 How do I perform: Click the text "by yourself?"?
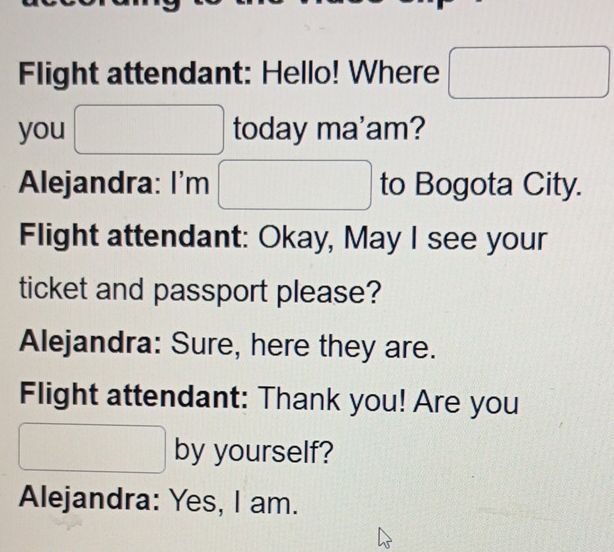pyautogui.click(x=253, y=452)
